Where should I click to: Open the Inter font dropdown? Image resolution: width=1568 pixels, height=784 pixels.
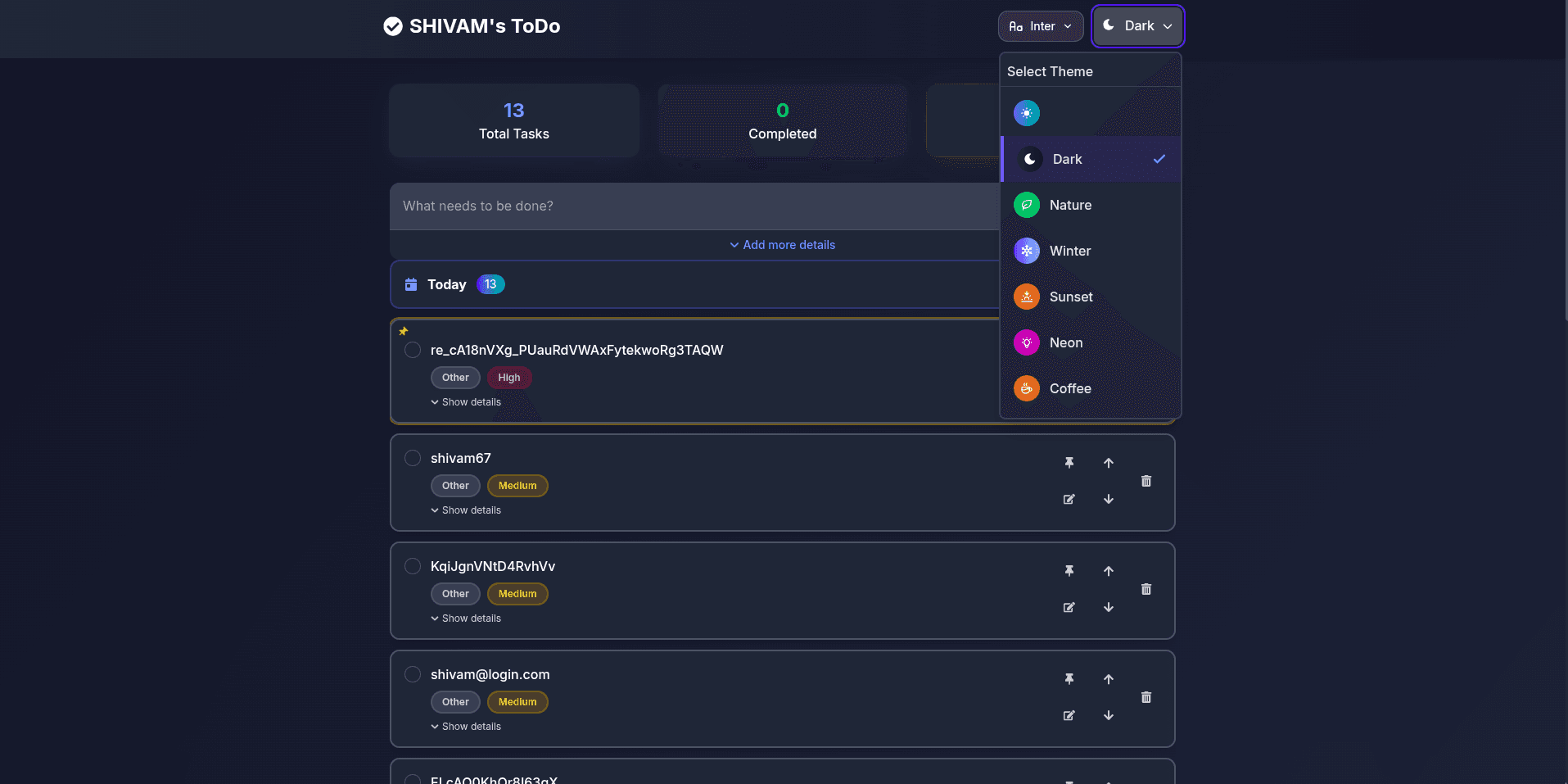[1040, 25]
